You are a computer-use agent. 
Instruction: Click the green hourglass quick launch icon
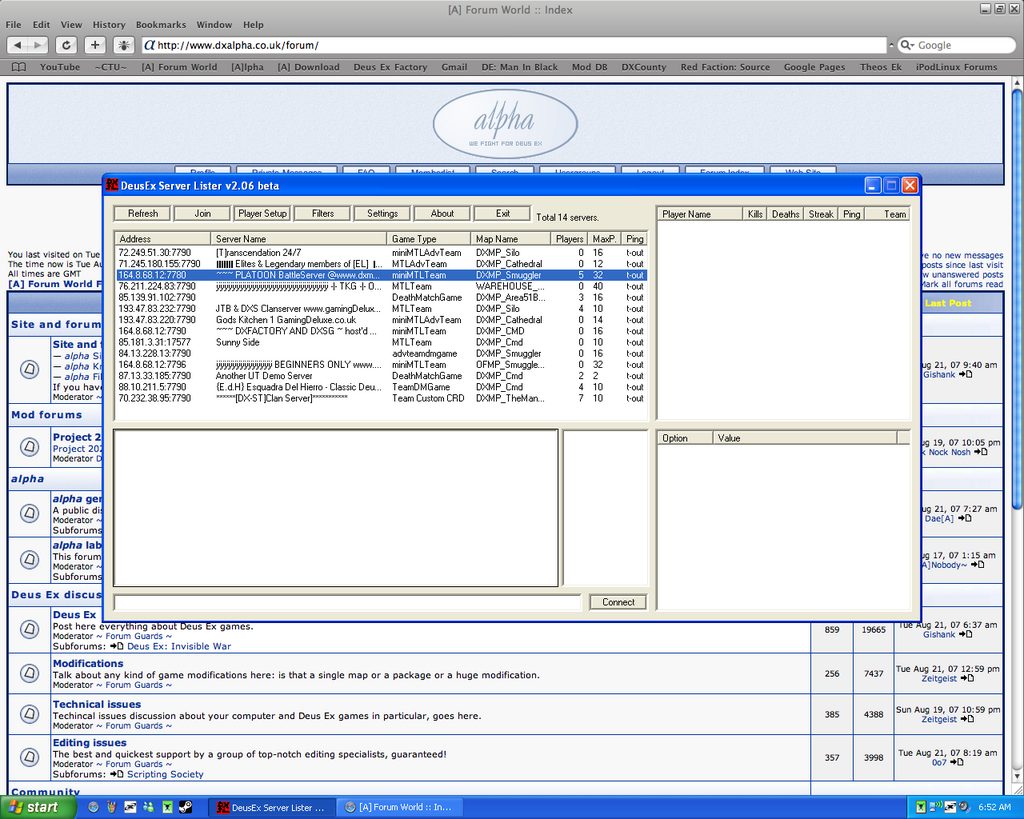point(167,807)
